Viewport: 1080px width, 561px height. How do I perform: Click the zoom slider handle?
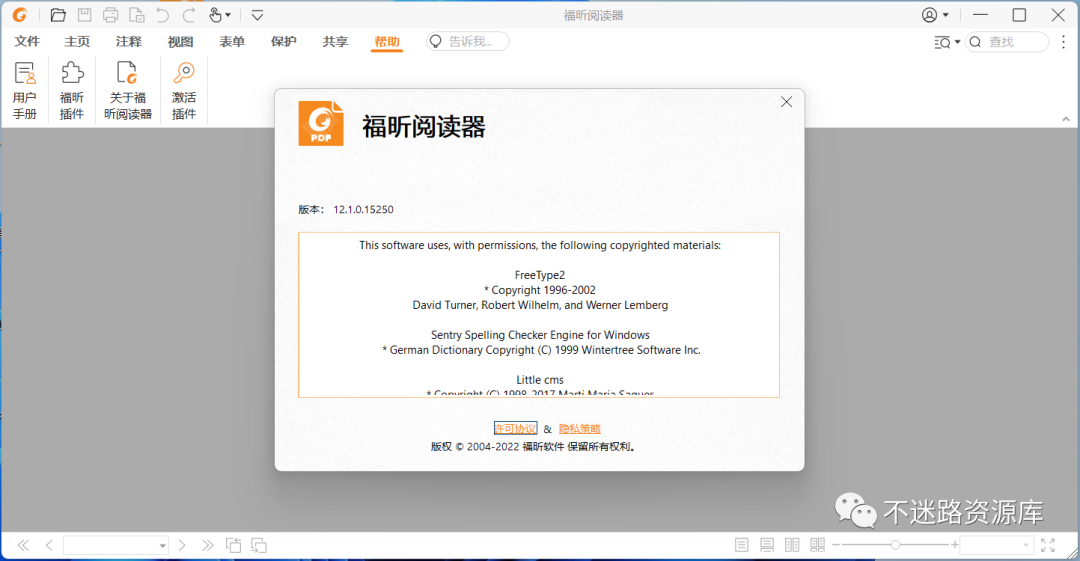(x=895, y=545)
